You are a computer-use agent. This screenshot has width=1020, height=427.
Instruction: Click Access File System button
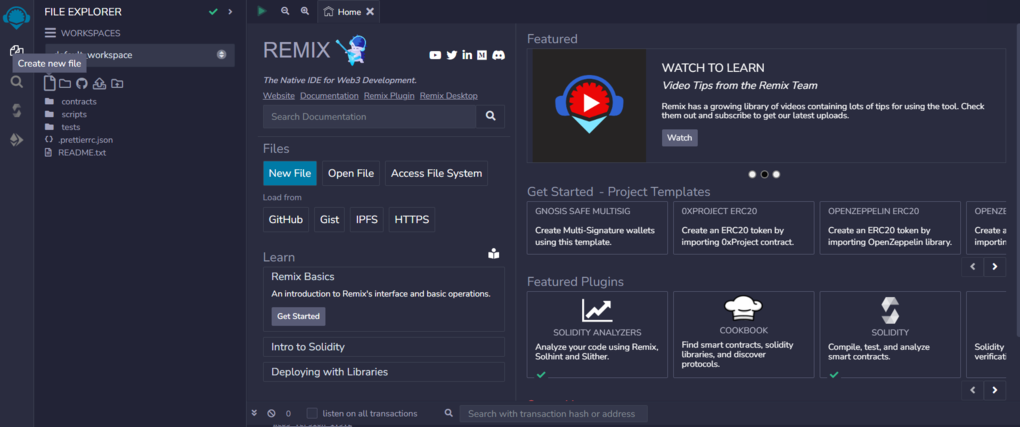pos(436,173)
